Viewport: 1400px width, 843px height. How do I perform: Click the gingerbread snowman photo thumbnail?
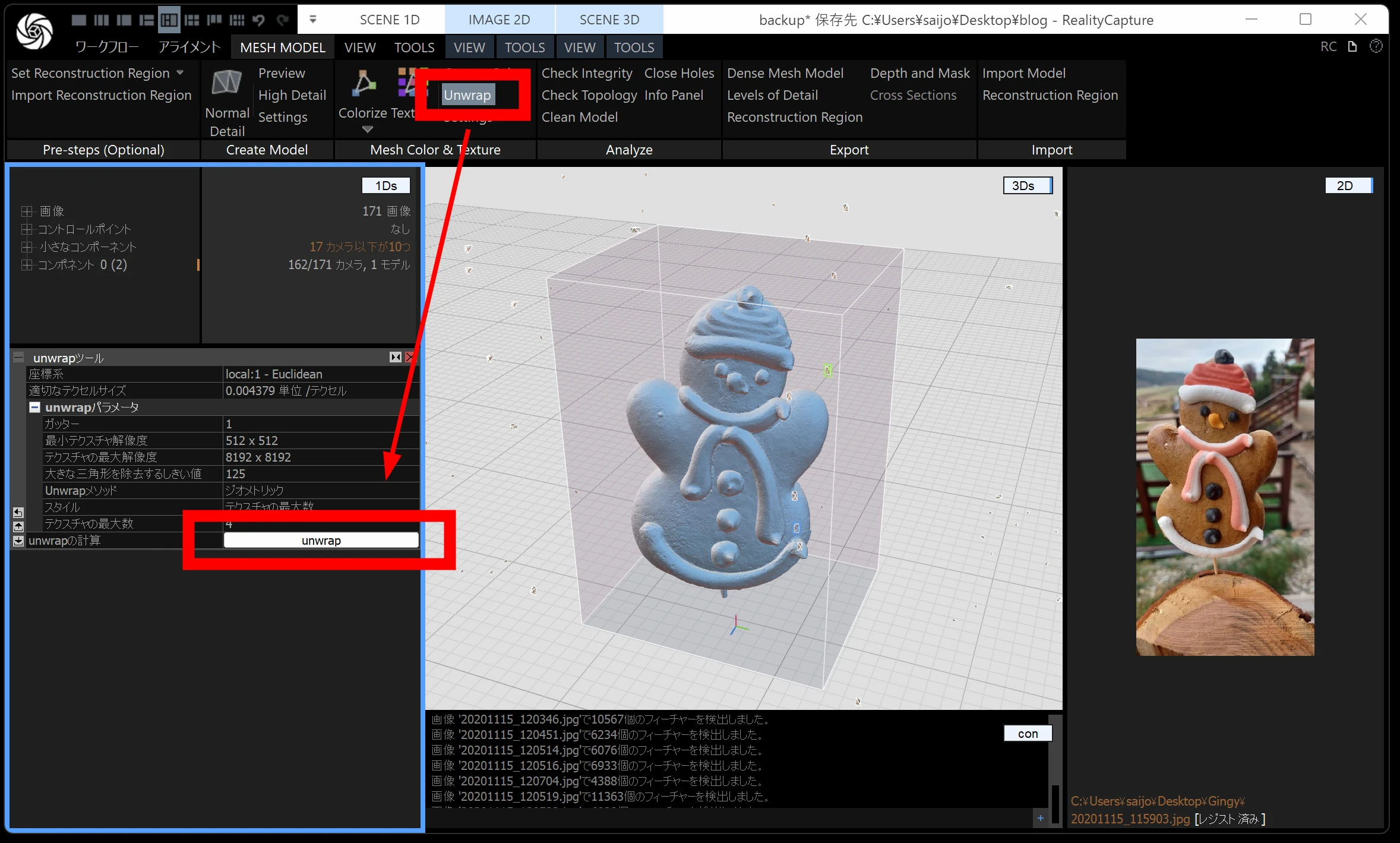pos(1224,497)
